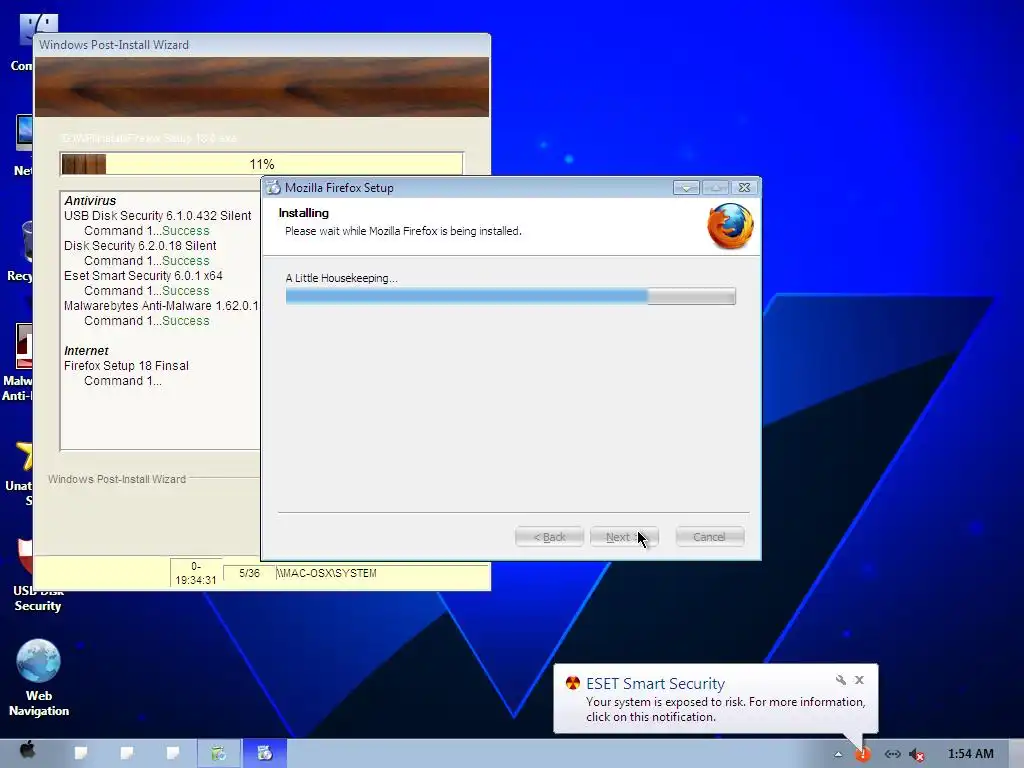The width and height of the screenshot is (1024, 768).
Task: Show hidden tray icons arrow
Action: coord(838,754)
